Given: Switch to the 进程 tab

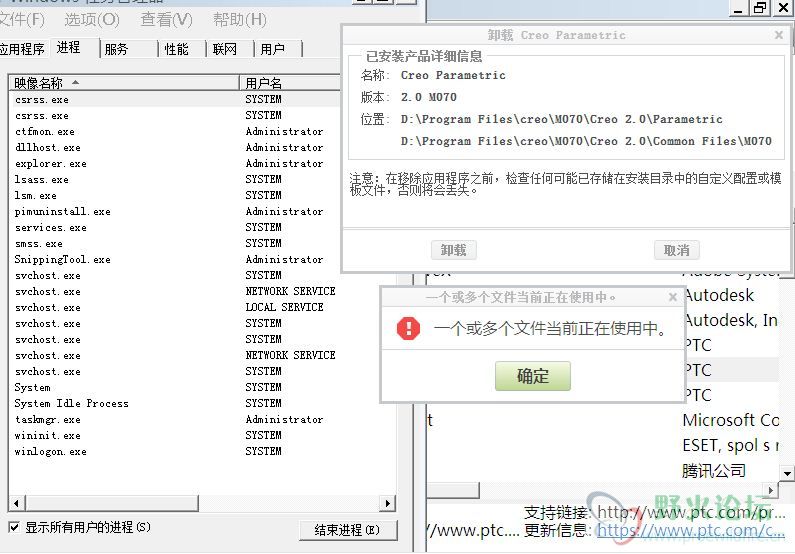Looking at the screenshot, I should 68,48.
